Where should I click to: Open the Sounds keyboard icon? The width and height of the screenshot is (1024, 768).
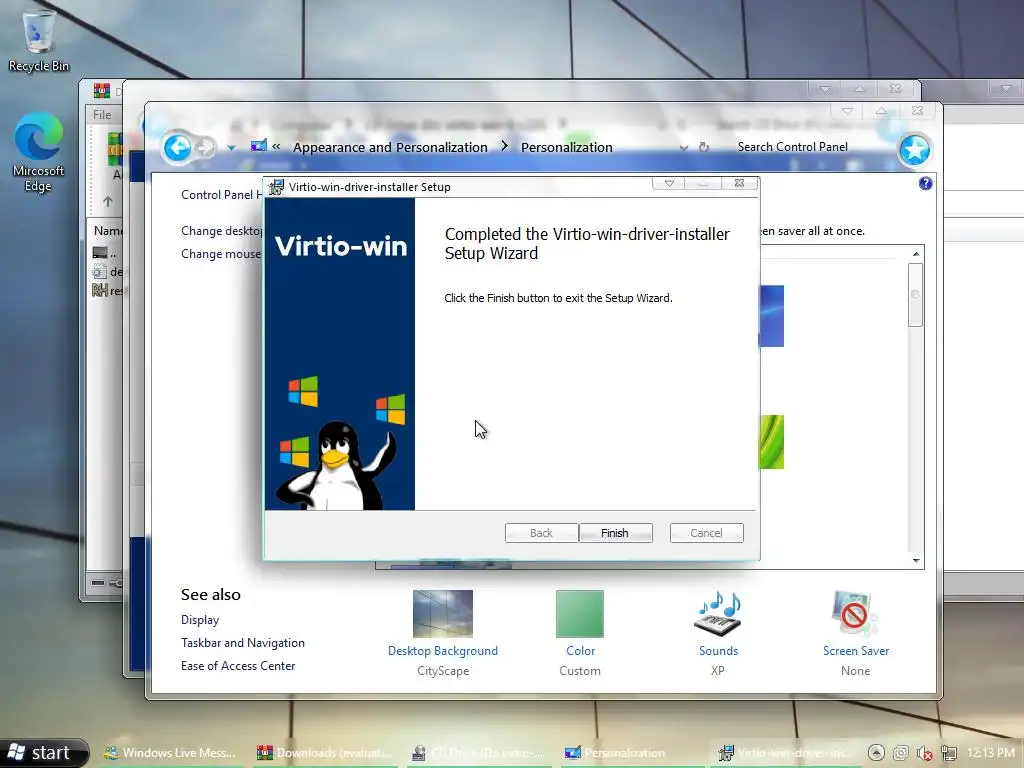[718, 614]
